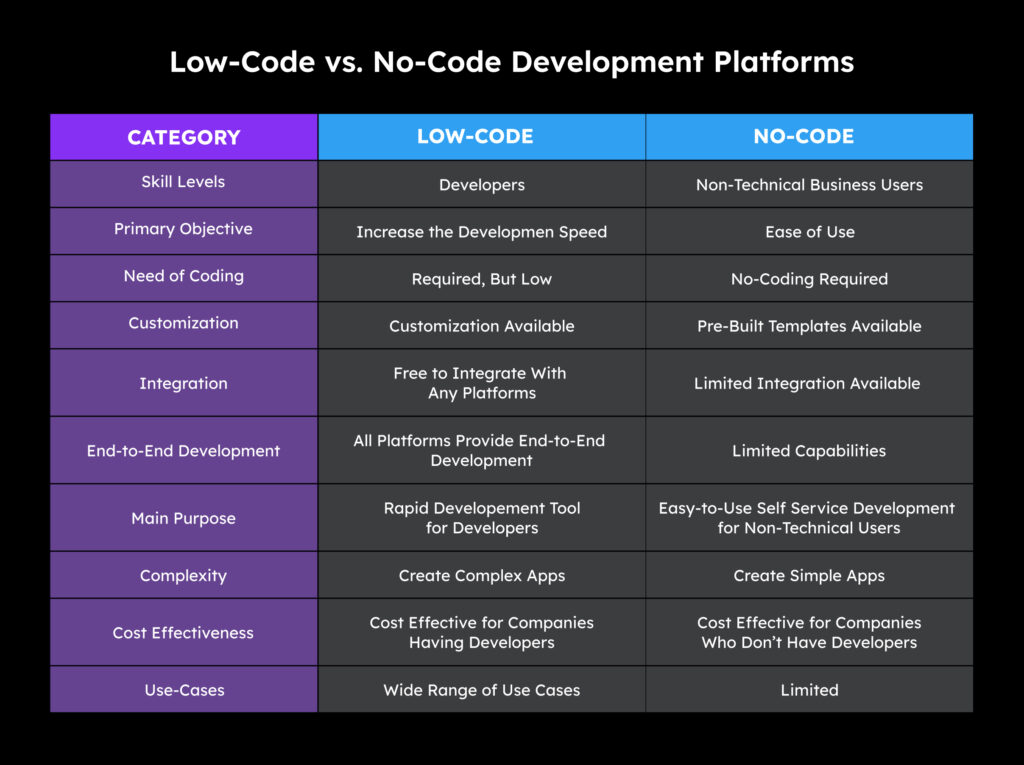The height and width of the screenshot is (765, 1024).
Task: Click 'Cost Effective for Companies Having Developers'
Action: point(482,632)
